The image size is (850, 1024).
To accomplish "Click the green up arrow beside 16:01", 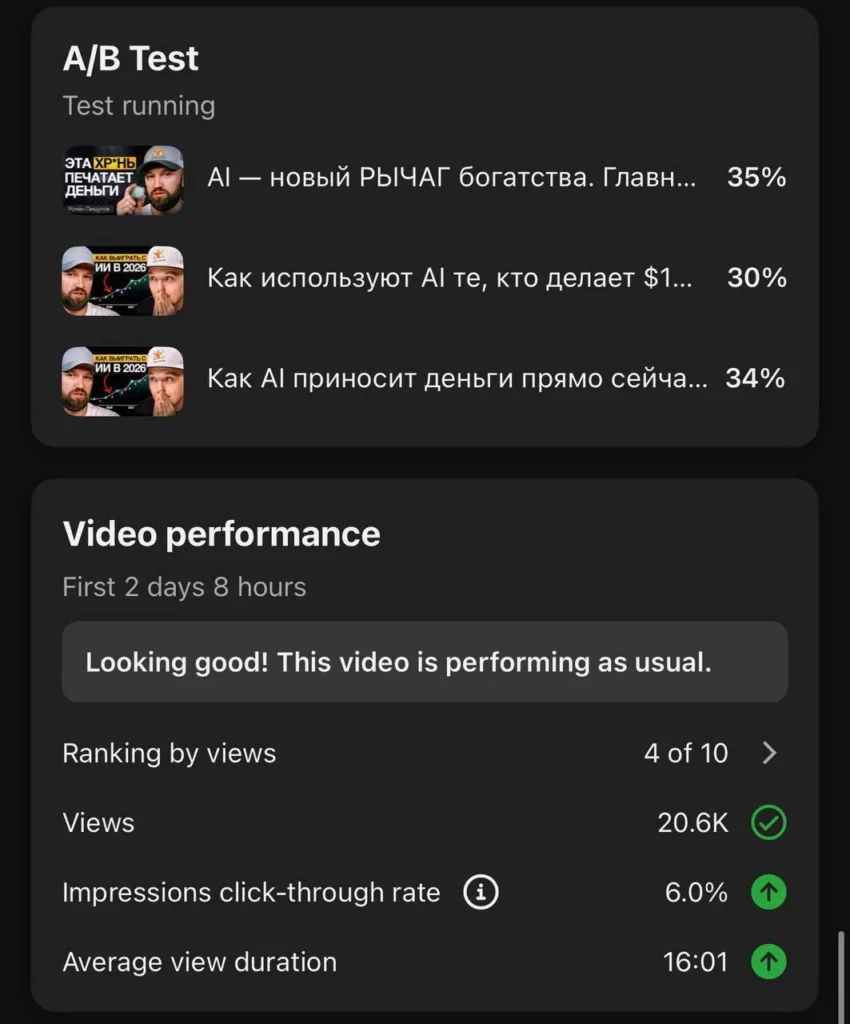I will click(769, 962).
